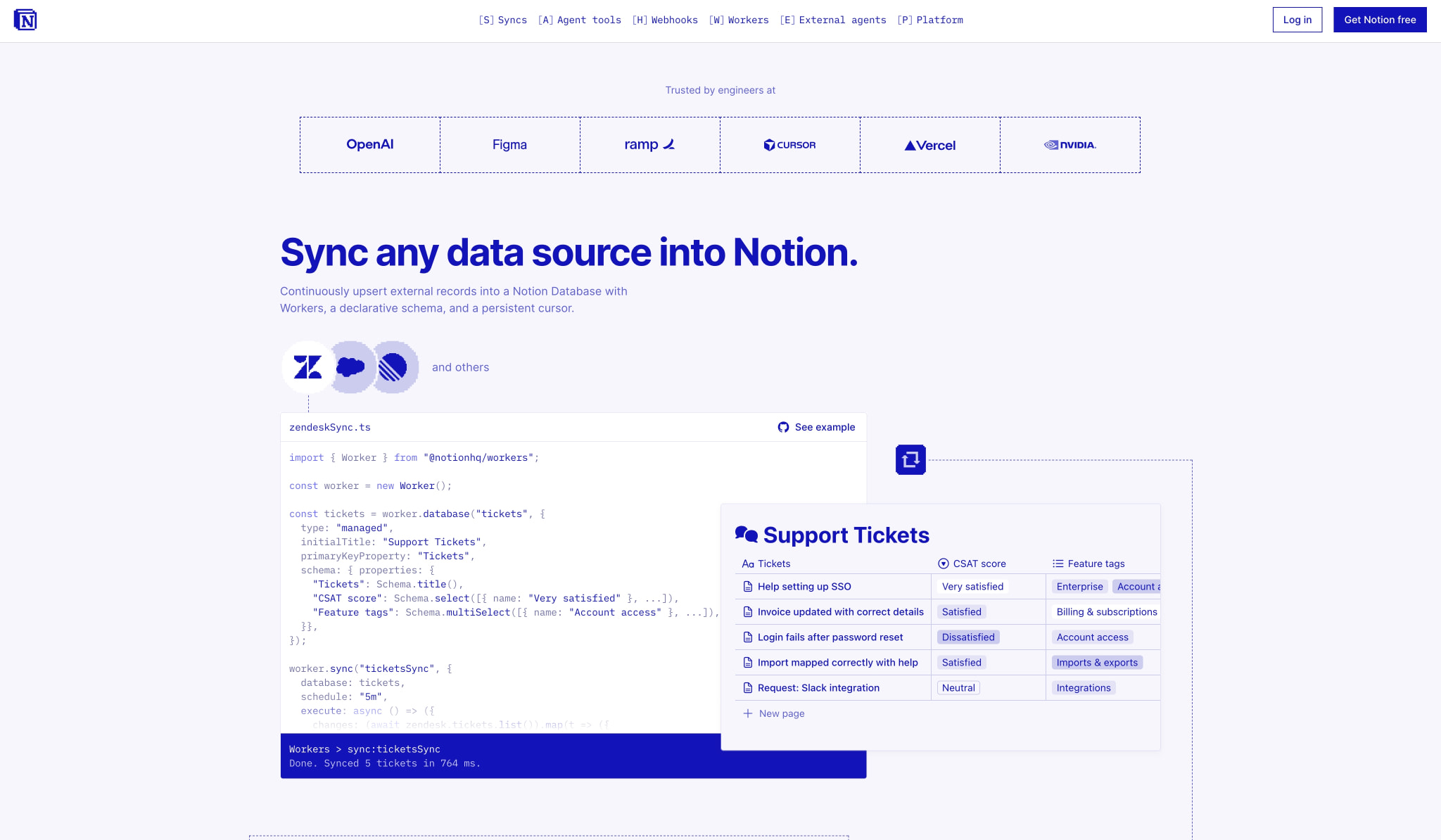
Task: Click the Support Tickets chat bubble icon
Action: [x=747, y=535]
